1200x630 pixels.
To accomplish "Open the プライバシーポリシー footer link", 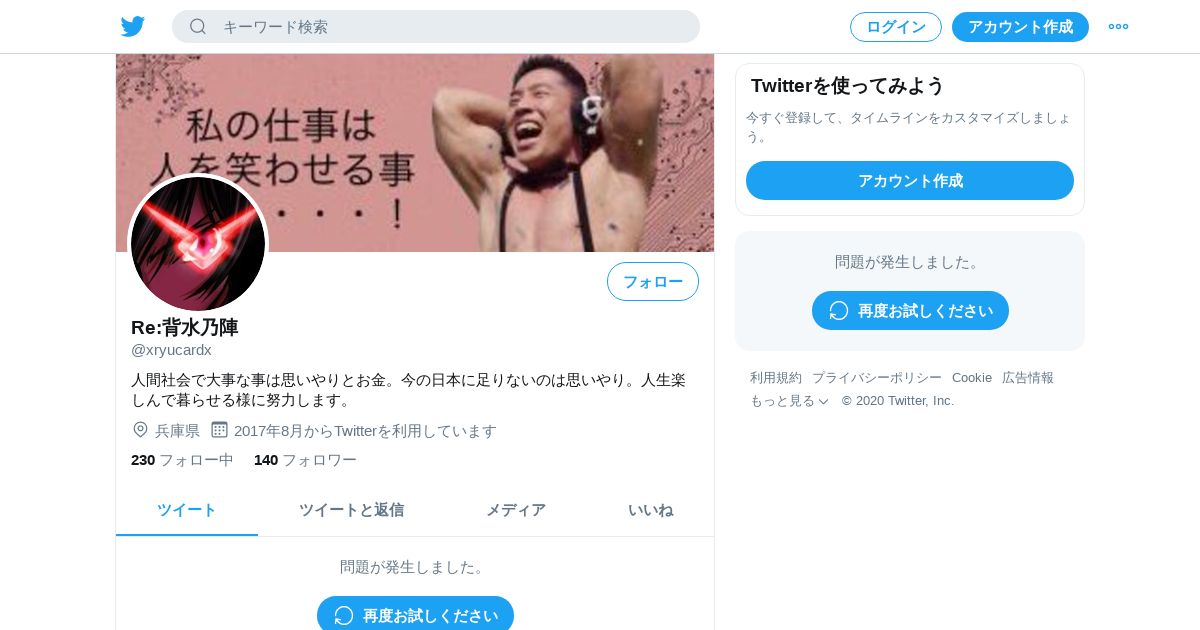I will coord(877,377).
